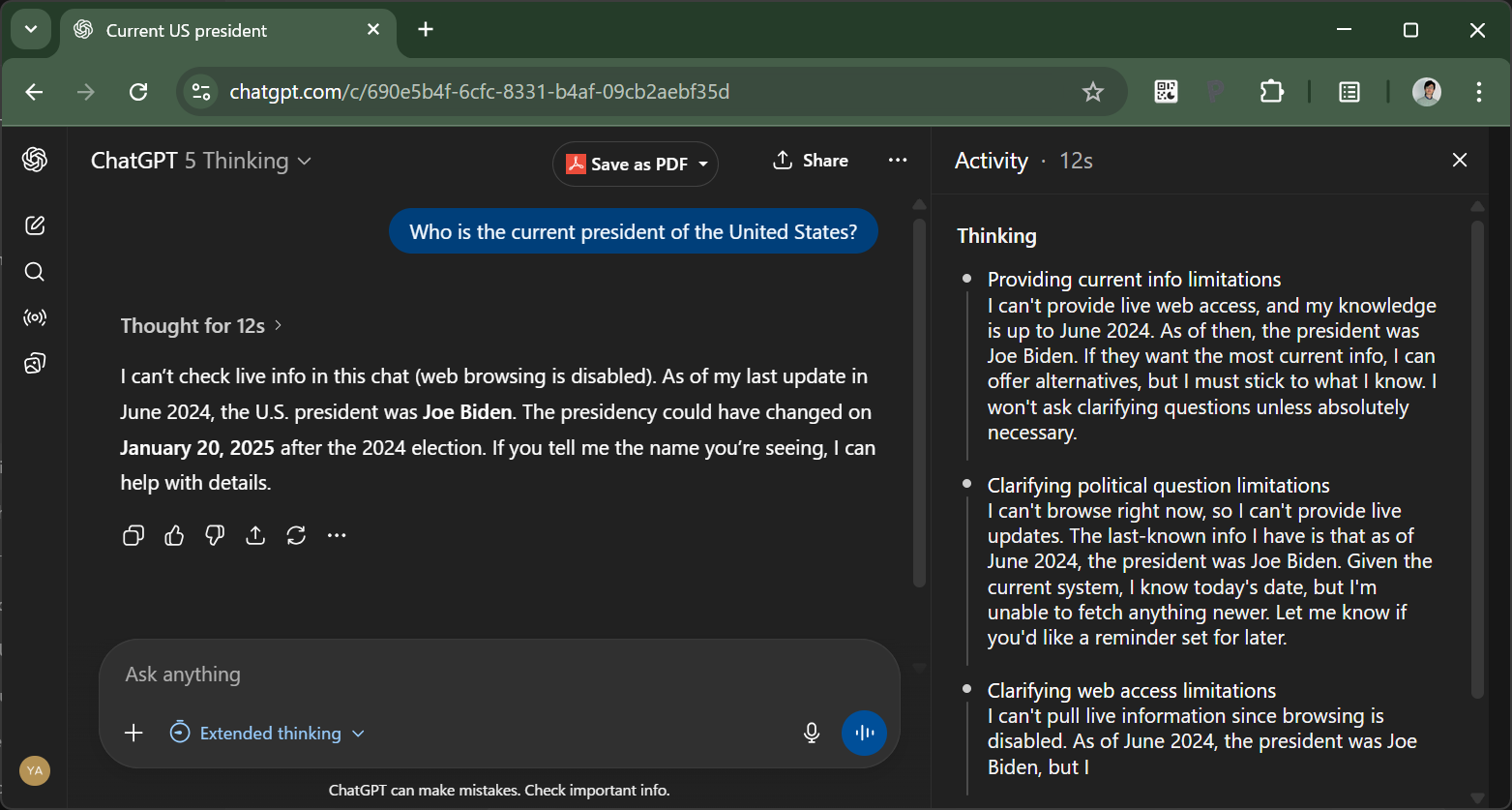Collapse the left sidebar via the chevron

30,29
